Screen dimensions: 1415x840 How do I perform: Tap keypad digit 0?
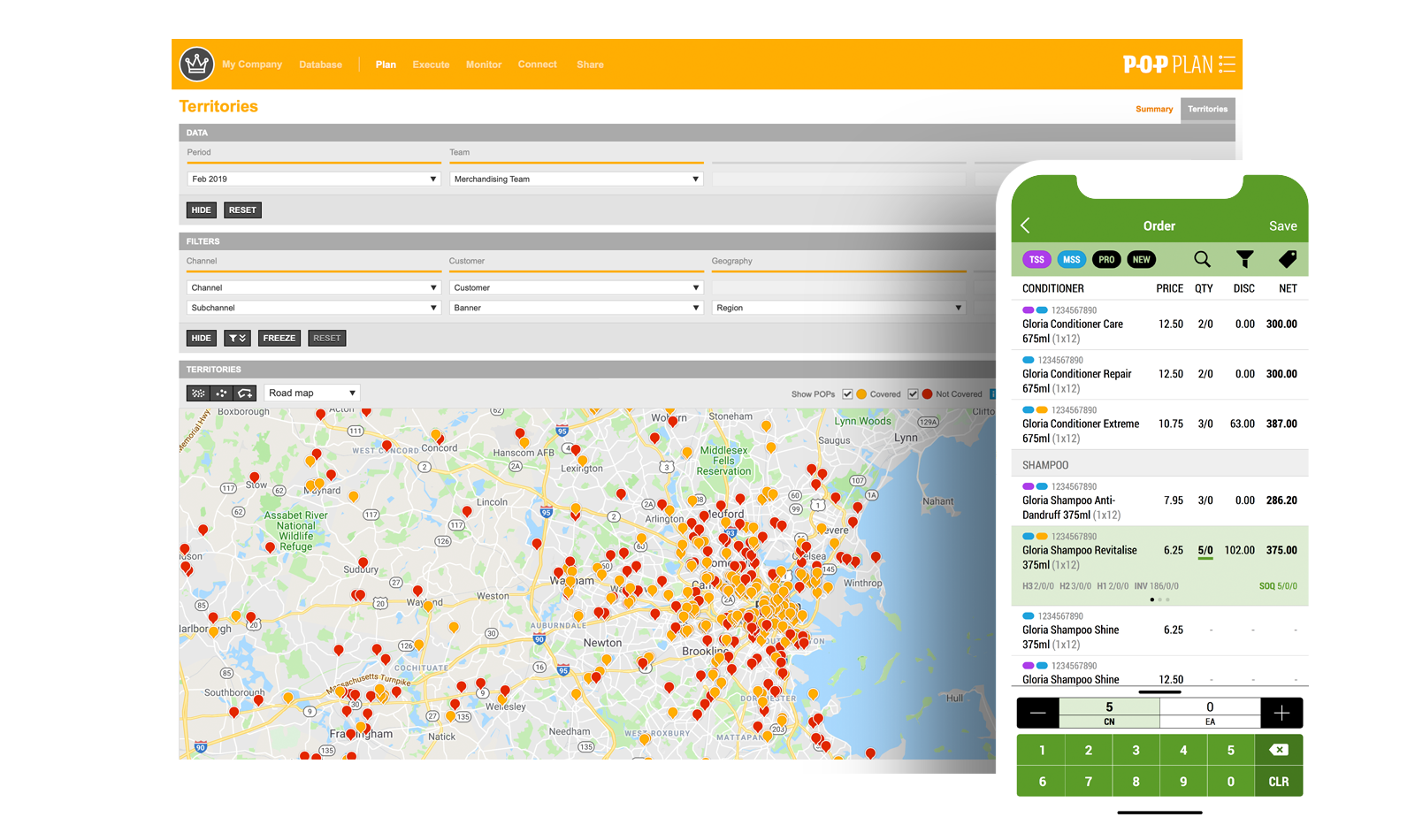tap(1230, 782)
